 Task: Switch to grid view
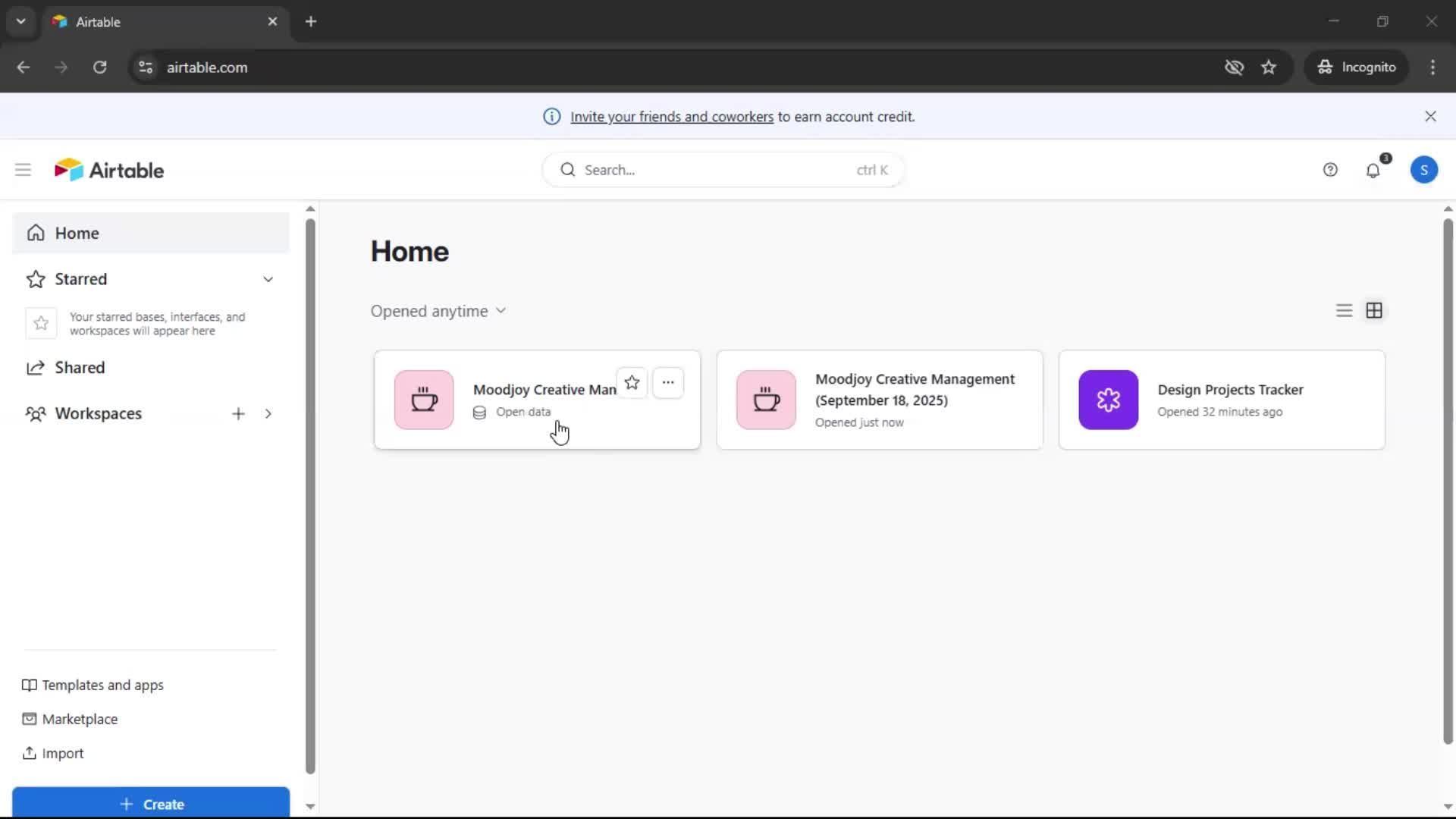pyautogui.click(x=1373, y=311)
